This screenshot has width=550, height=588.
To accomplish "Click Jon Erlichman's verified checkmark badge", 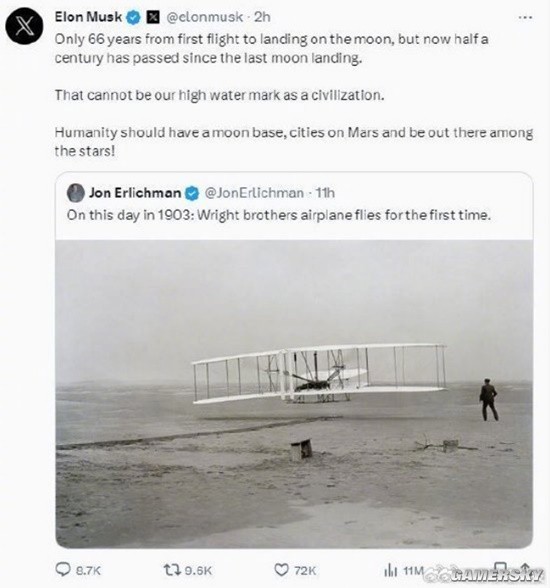I will pyautogui.click(x=192, y=193).
